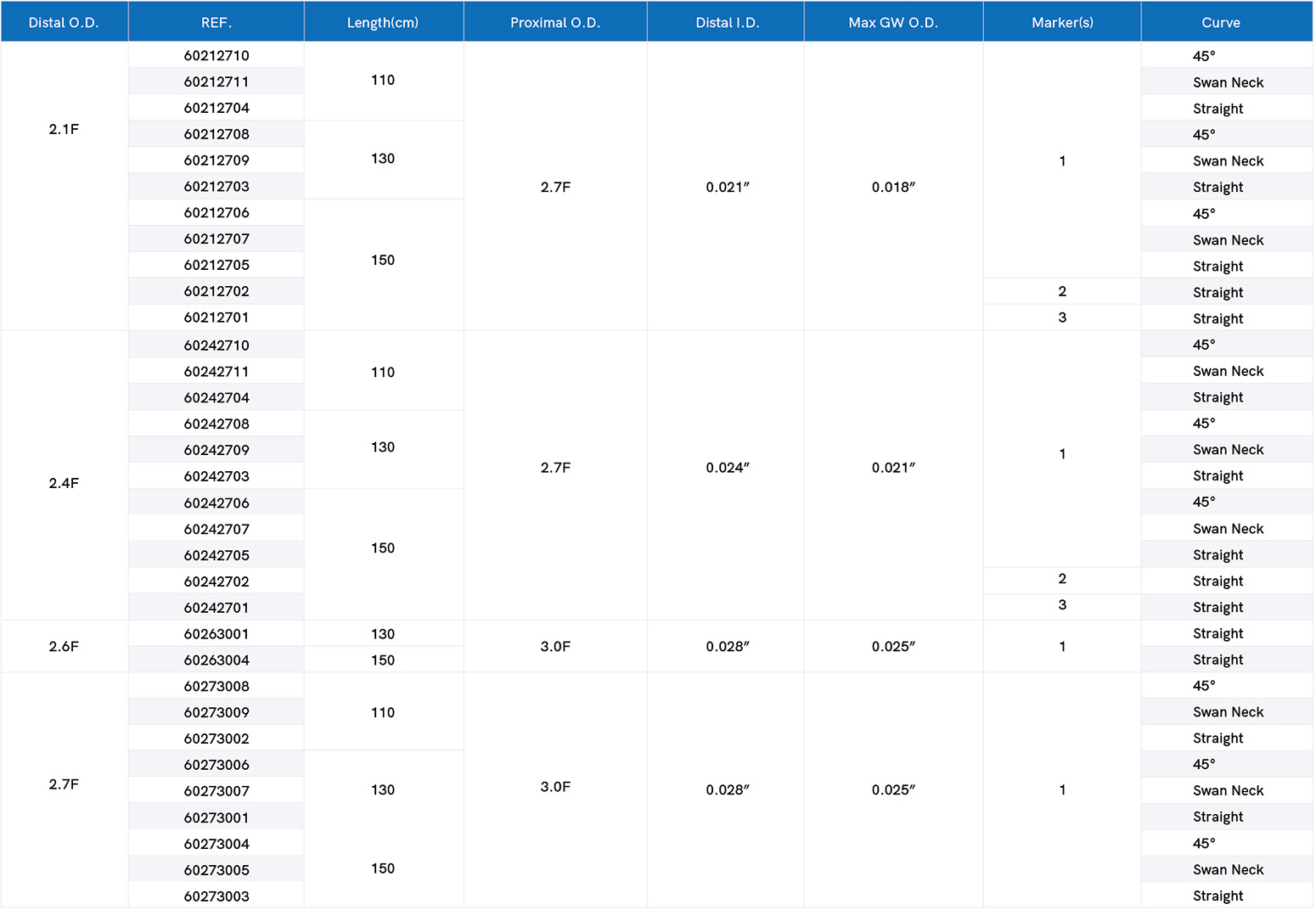Select REF cell 60242710
This screenshot has width=1316, height=910.
[217, 345]
